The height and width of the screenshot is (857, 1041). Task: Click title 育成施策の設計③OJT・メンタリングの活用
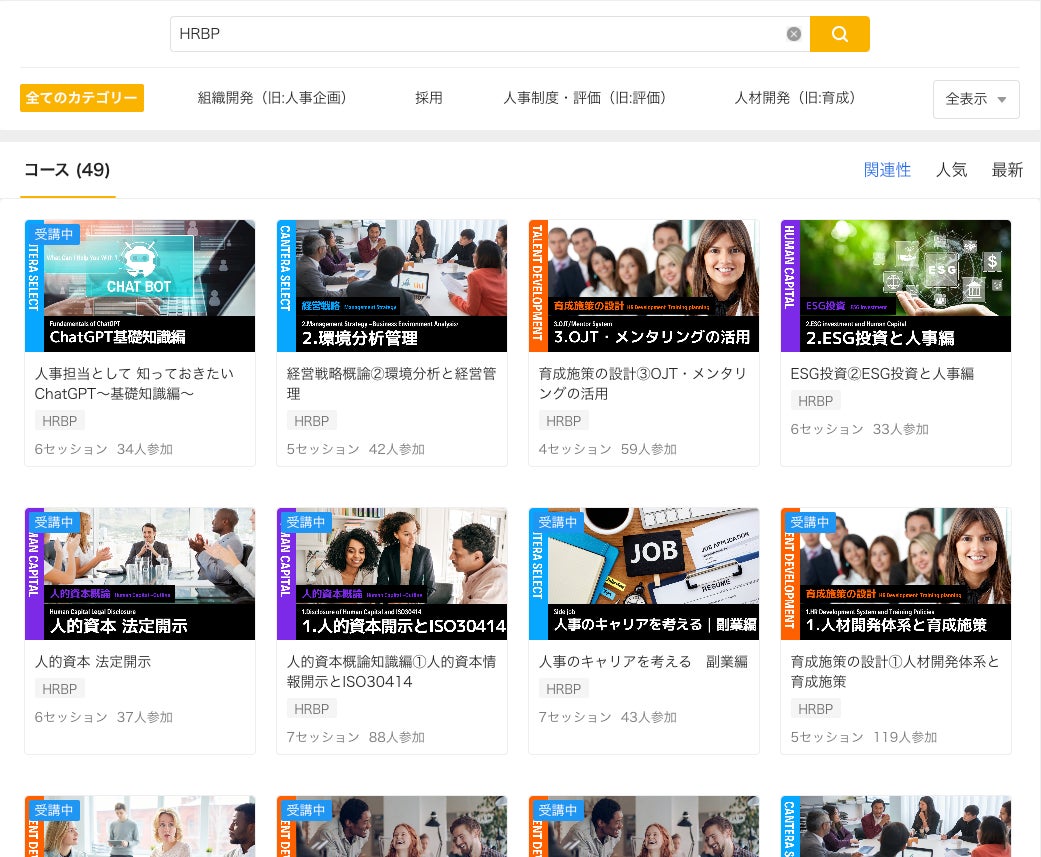[643, 384]
